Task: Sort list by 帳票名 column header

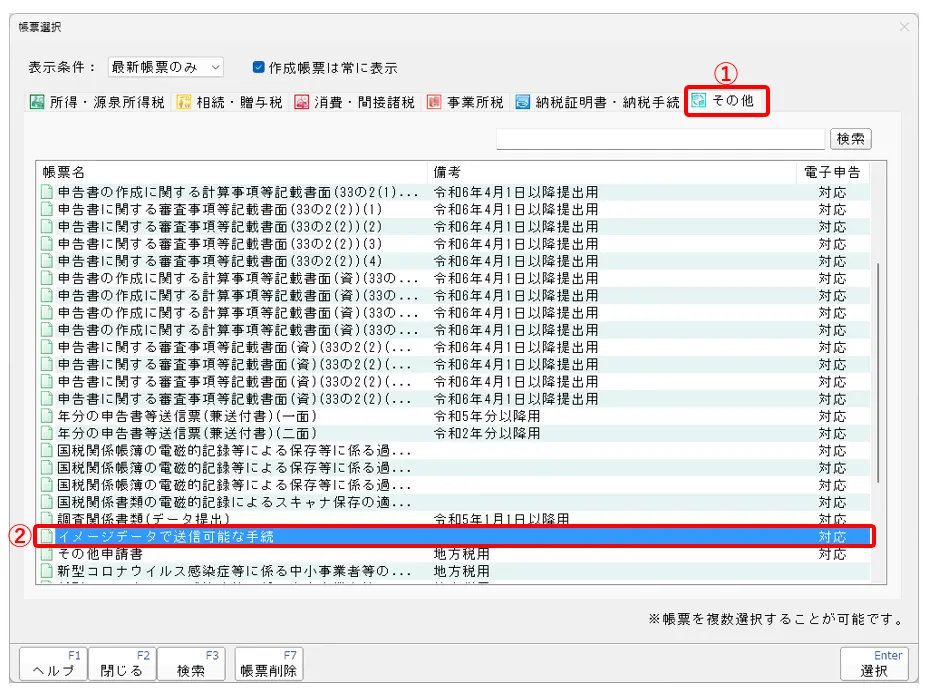Action: click(x=230, y=173)
